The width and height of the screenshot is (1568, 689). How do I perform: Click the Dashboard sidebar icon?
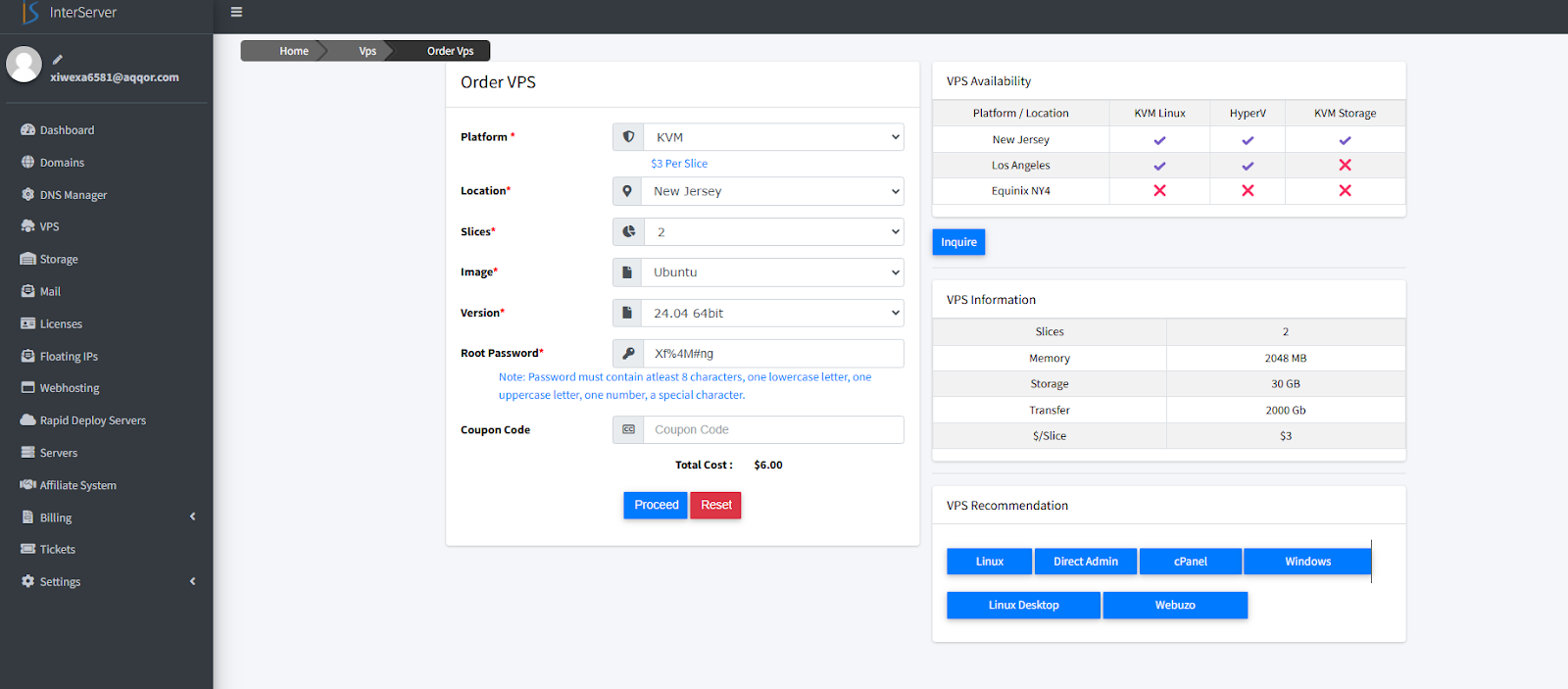coord(27,129)
